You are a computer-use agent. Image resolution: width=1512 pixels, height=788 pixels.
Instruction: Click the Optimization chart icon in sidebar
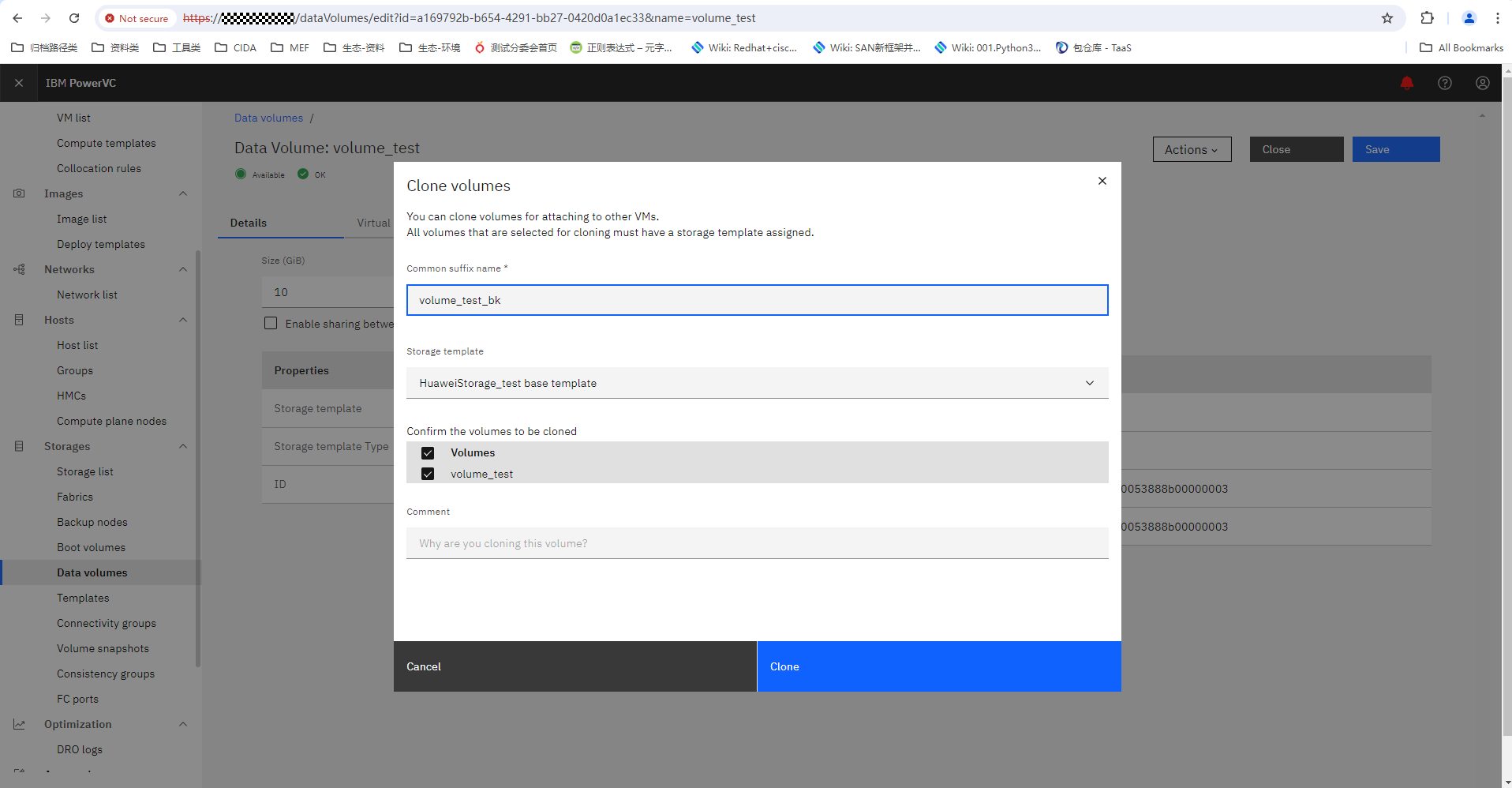[19, 724]
